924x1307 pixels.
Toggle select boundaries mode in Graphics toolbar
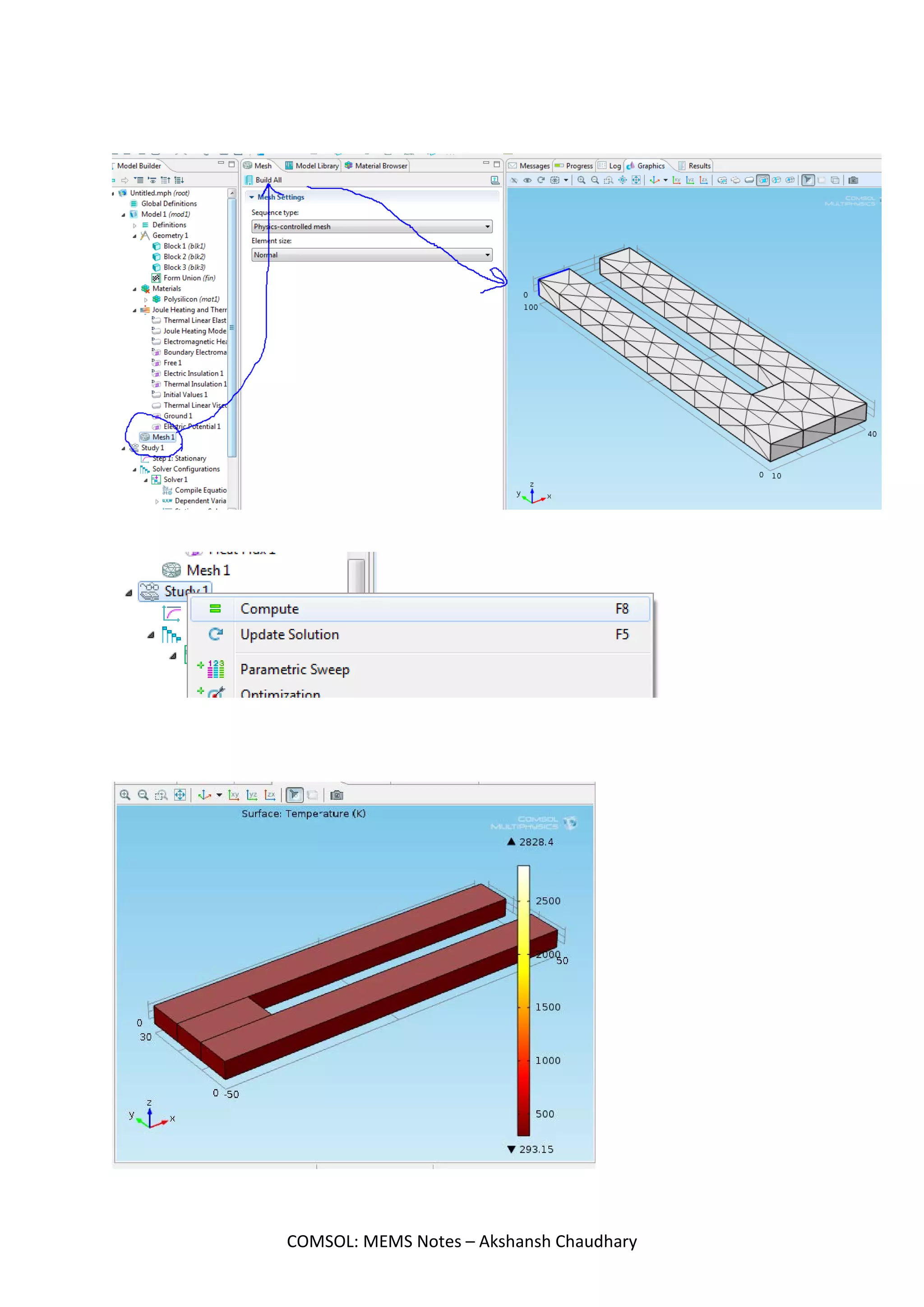click(x=763, y=181)
